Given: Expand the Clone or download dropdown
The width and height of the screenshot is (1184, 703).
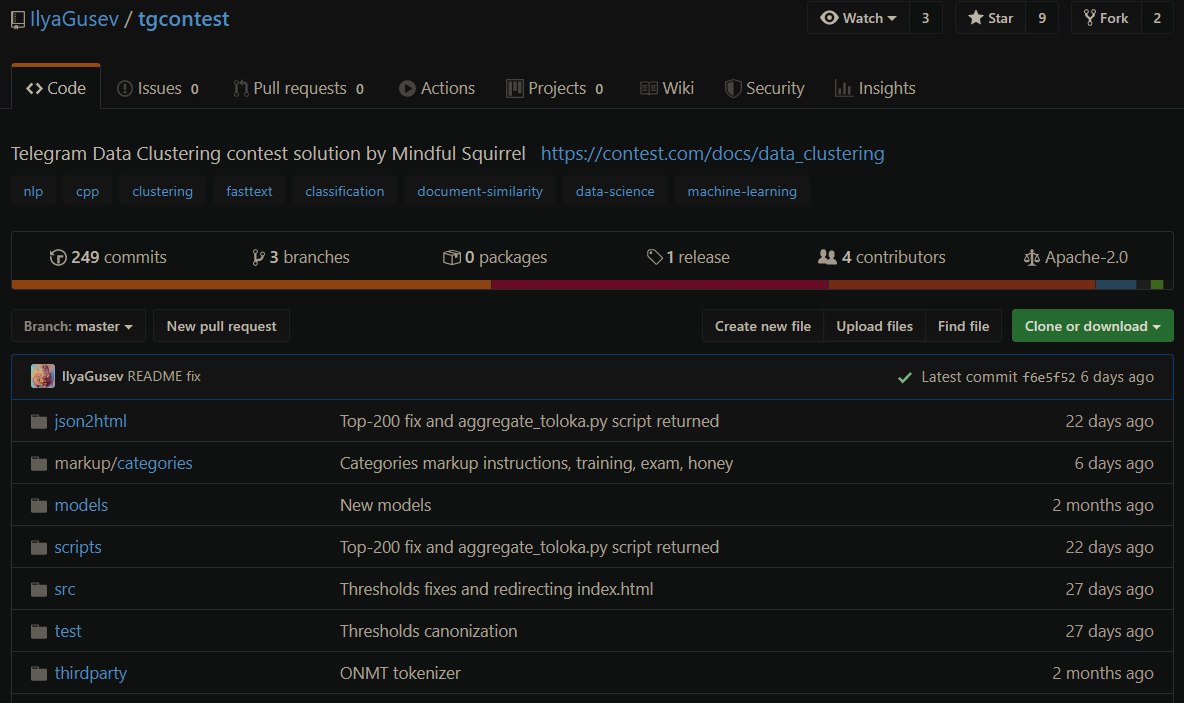Looking at the screenshot, I should (x=1093, y=326).
